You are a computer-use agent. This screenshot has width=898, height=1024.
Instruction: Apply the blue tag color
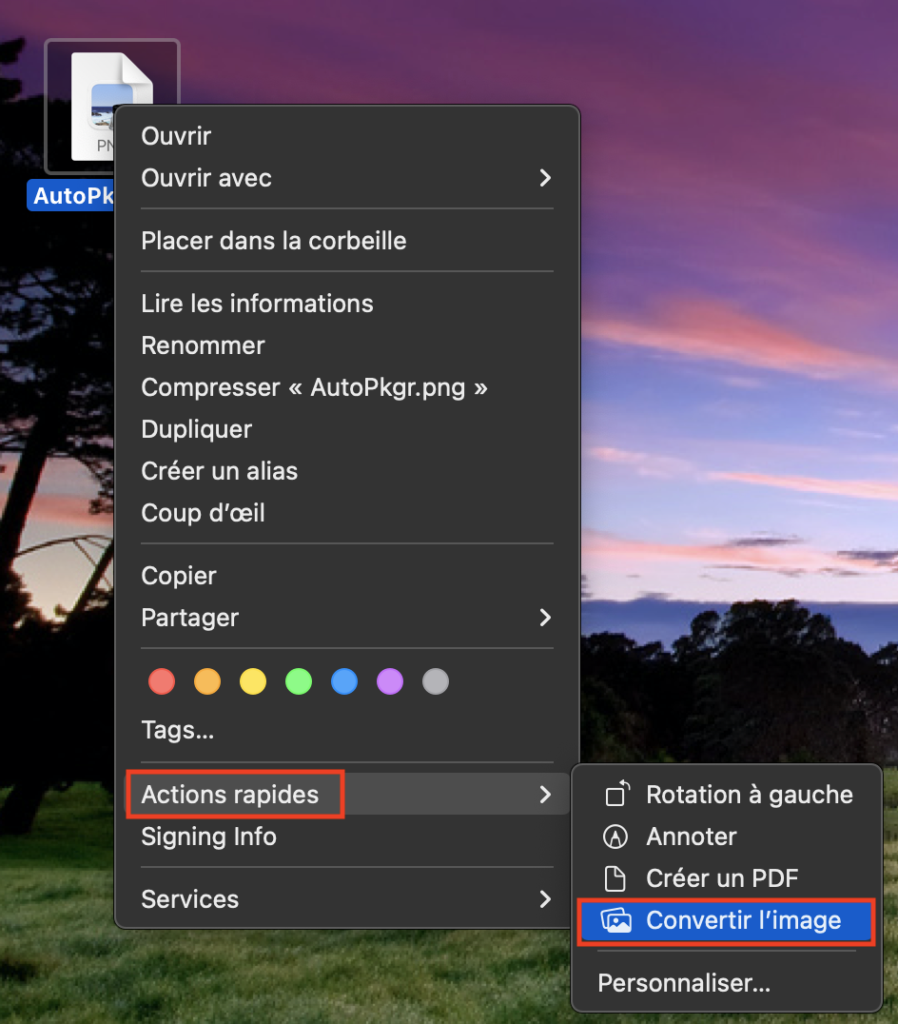click(x=344, y=681)
